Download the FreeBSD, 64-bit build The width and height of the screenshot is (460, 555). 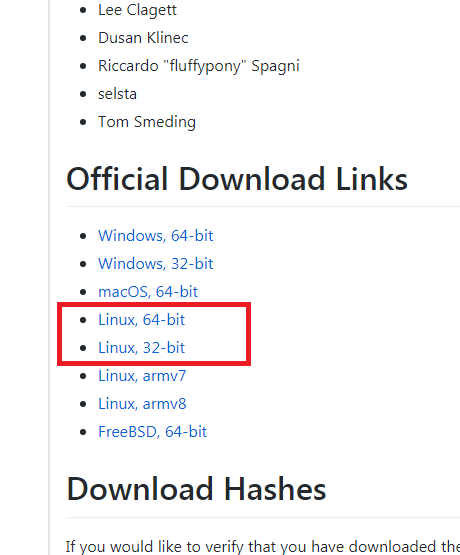point(153,432)
